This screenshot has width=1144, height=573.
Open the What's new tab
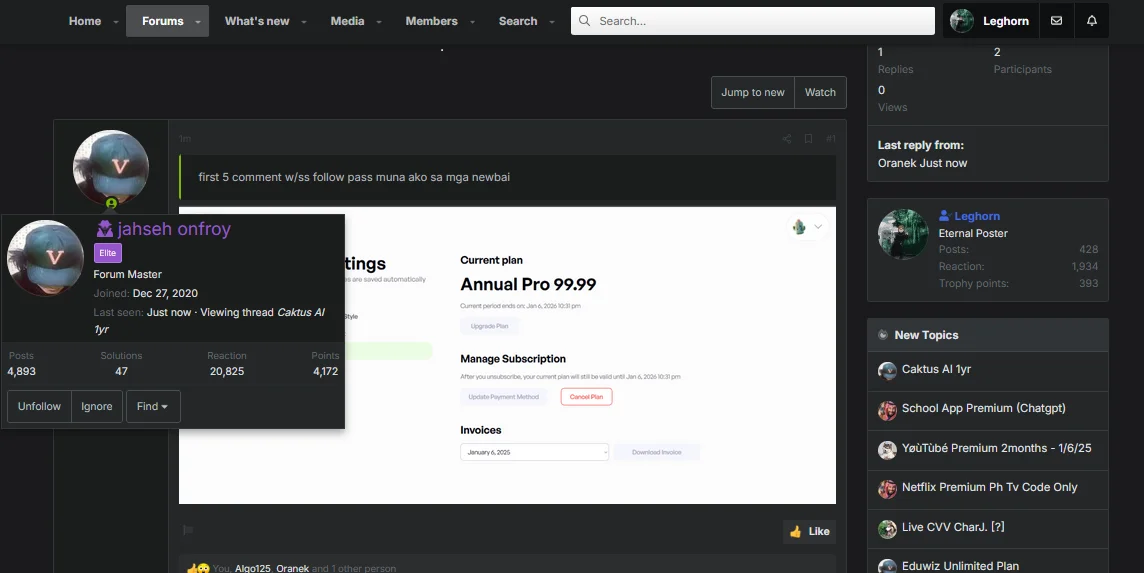(257, 21)
